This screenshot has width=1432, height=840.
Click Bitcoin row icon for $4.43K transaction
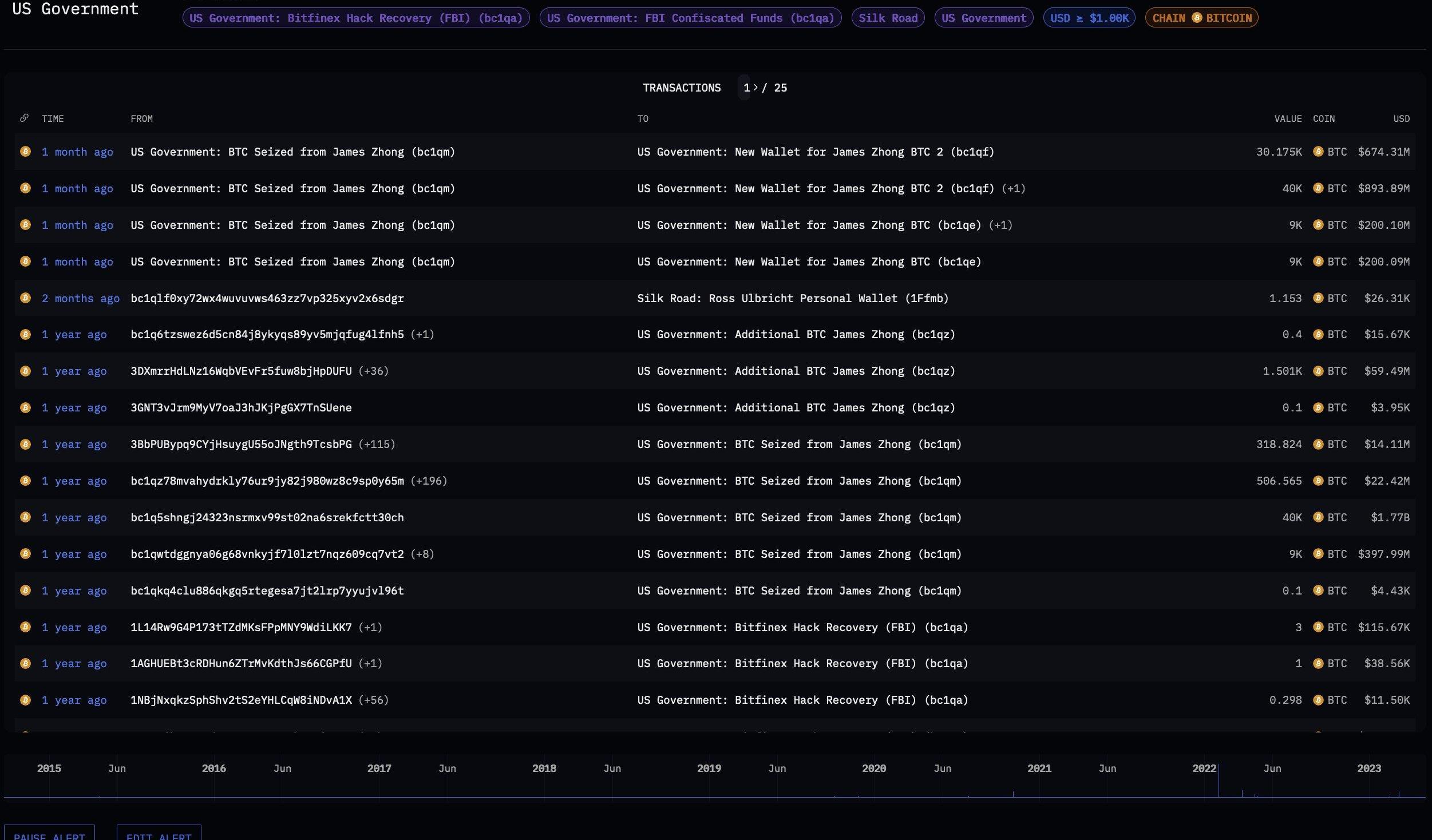coord(25,591)
